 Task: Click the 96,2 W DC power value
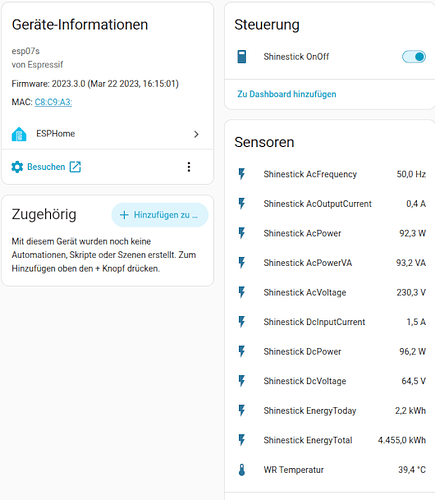412,351
